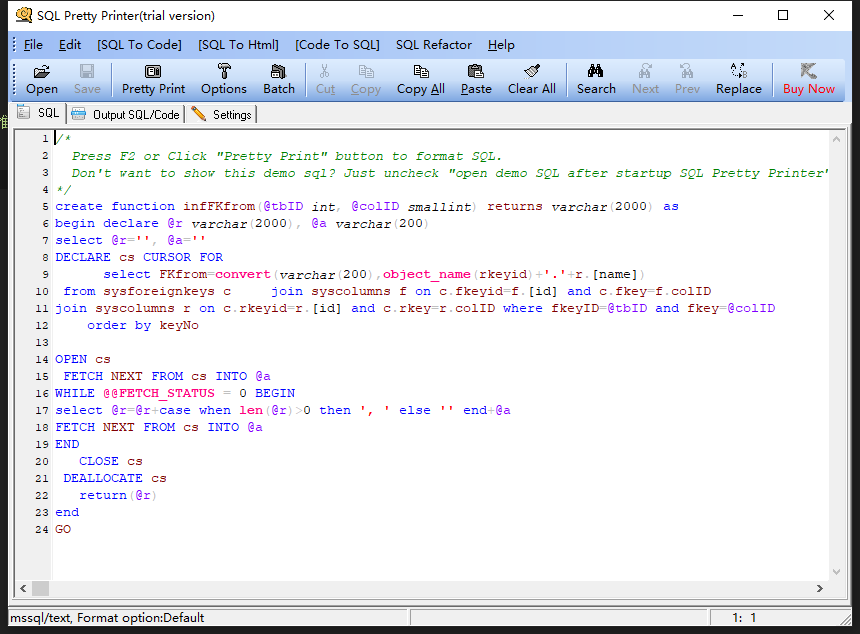Screen dimensions: 860x634
Task: Copy everything with Copy All icon
Action: pyautogui.click(x=421, y=80)
